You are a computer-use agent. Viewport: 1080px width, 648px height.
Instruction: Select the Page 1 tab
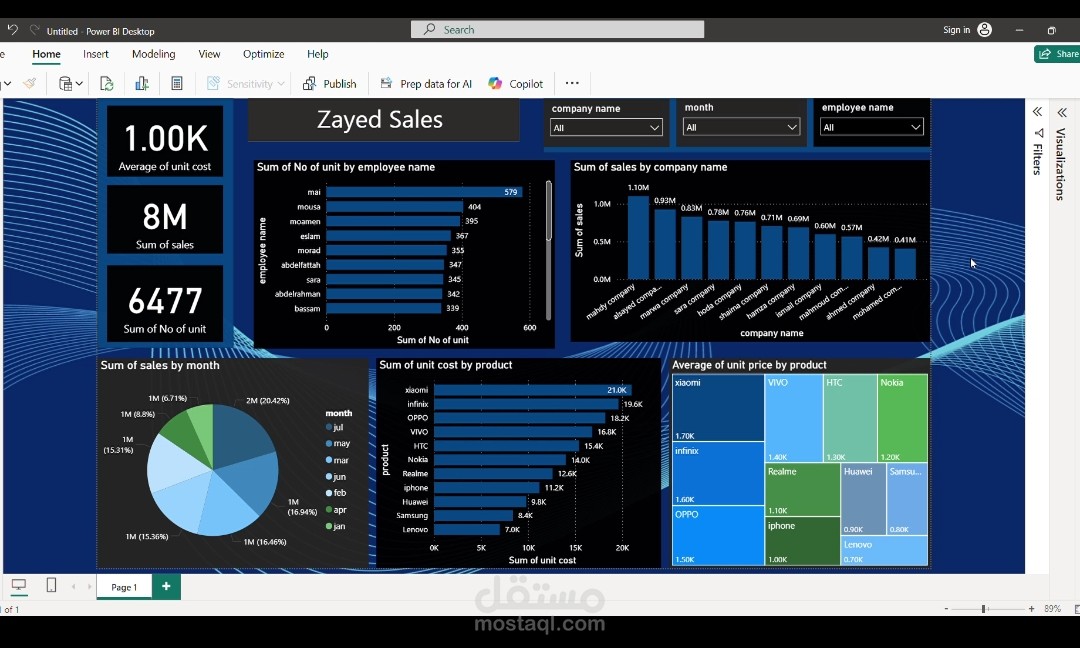point(124,587)
